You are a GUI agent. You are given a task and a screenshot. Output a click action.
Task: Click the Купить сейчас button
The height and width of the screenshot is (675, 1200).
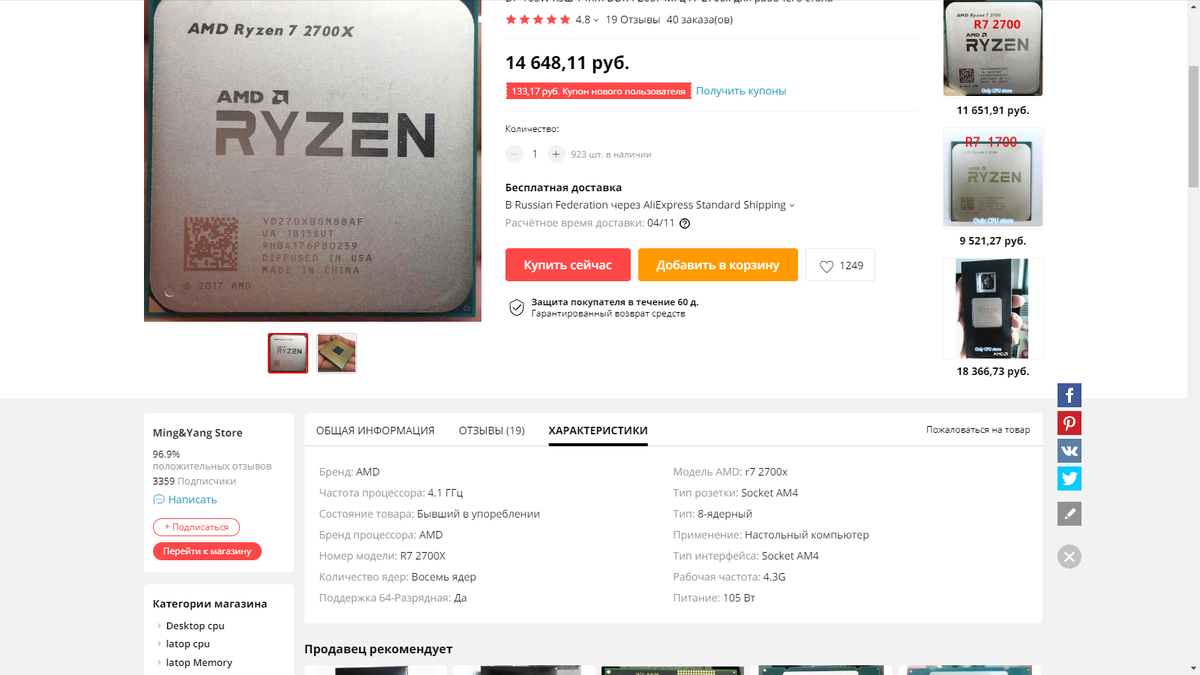[x=568, y=265]
